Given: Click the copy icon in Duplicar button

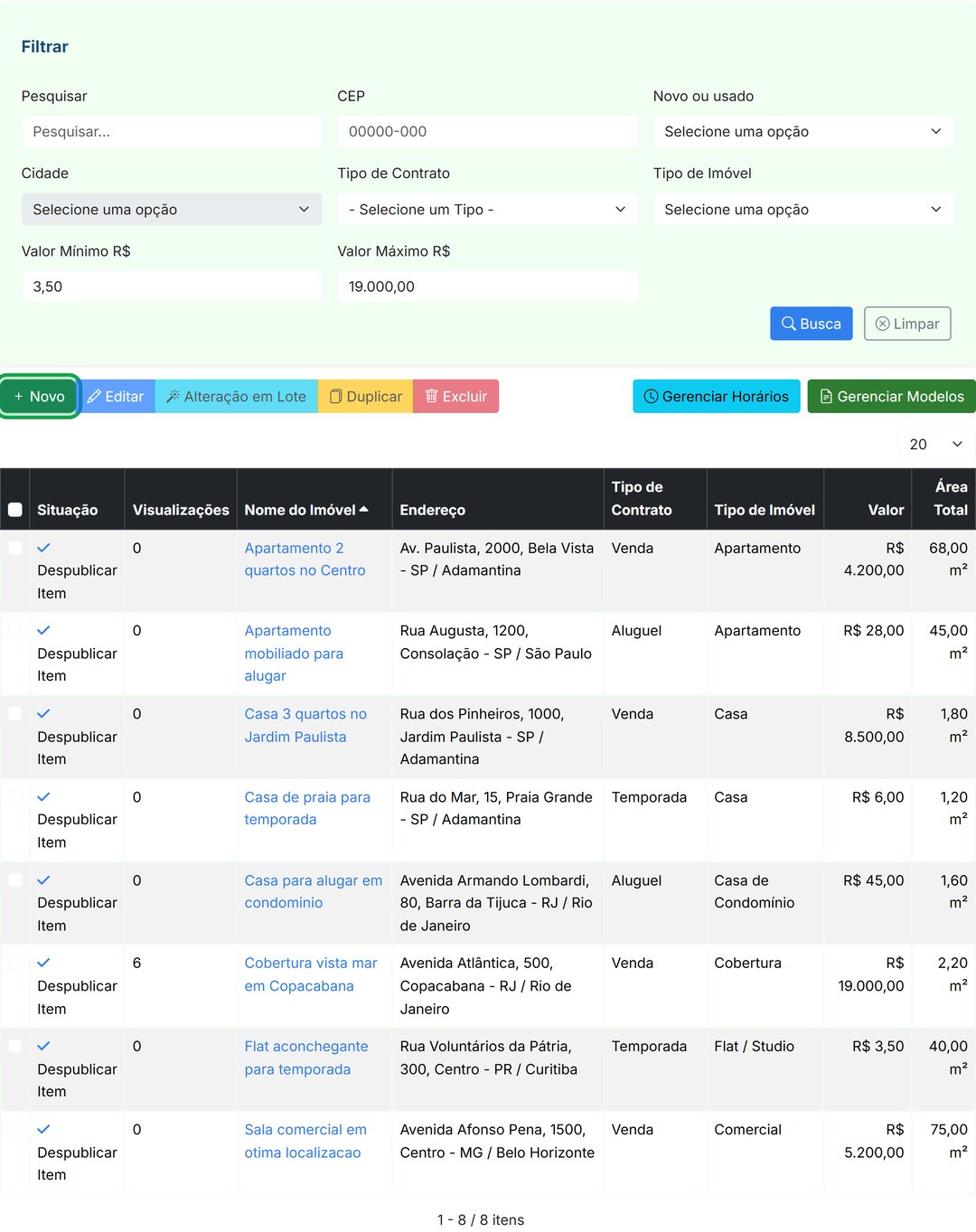Looking at the screenshot, I should (335, 396).
